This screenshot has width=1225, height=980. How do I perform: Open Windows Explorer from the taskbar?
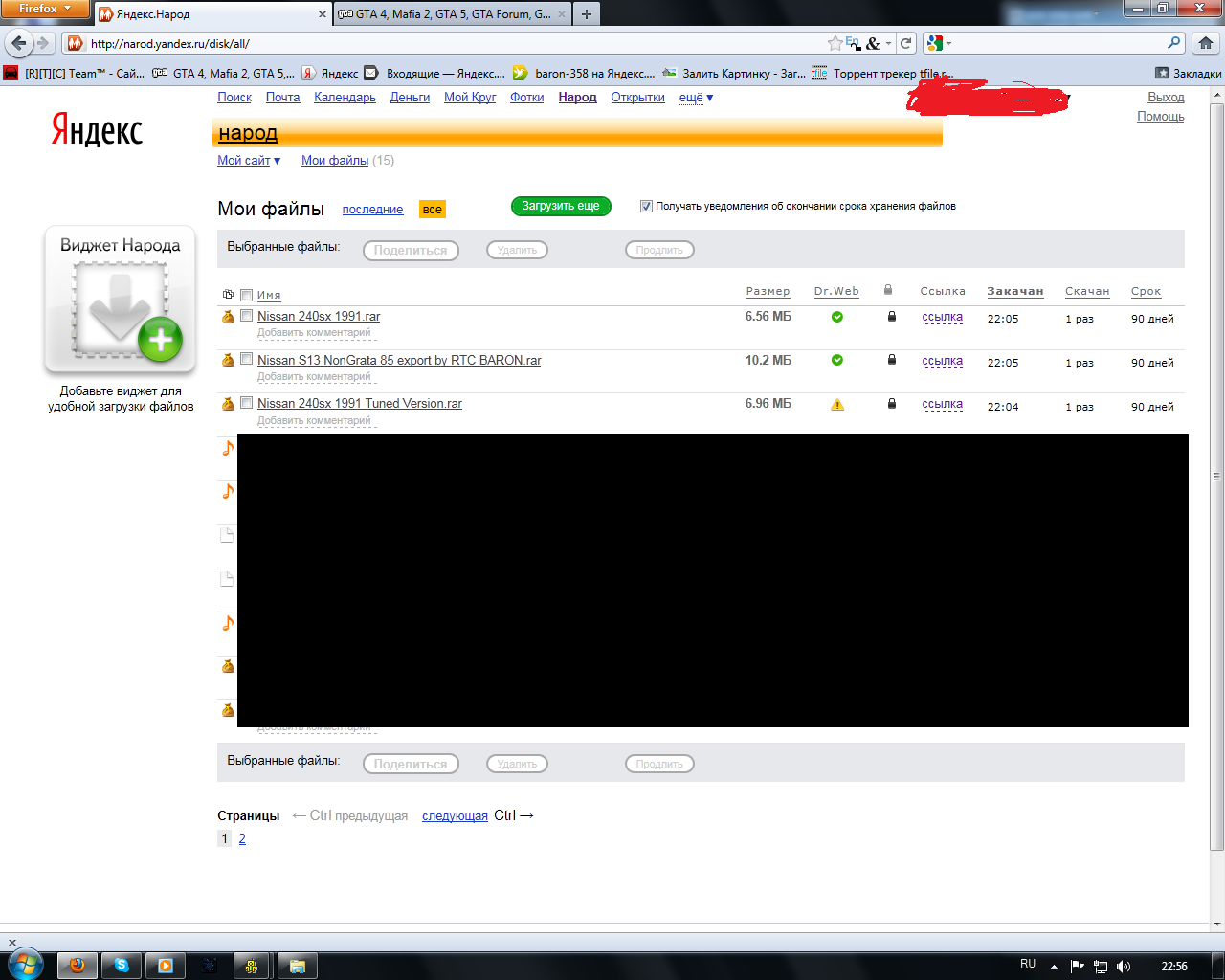298,966
